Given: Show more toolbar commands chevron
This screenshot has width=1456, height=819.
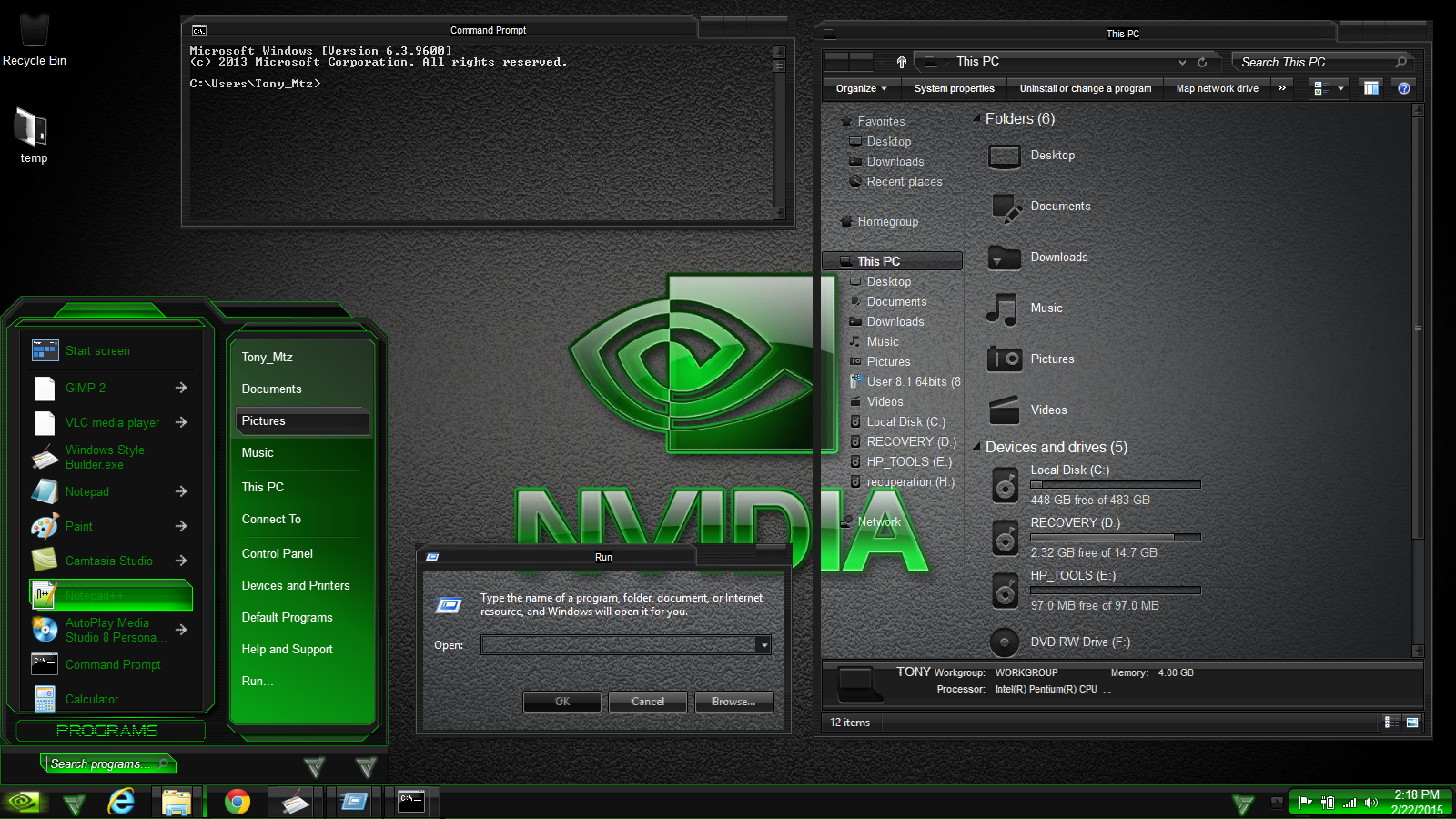Looking at the screenshot, I should pyautogui.click(x=1282, y=88).
